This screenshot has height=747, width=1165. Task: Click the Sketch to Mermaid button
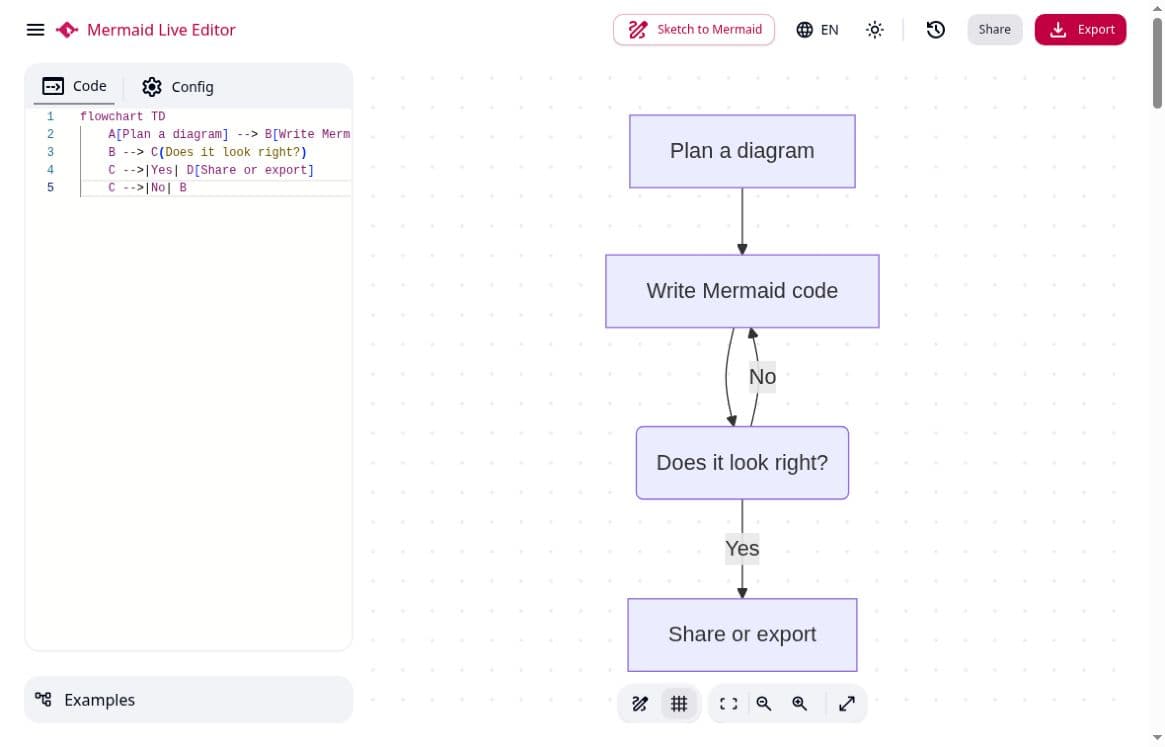click(693, 30)
